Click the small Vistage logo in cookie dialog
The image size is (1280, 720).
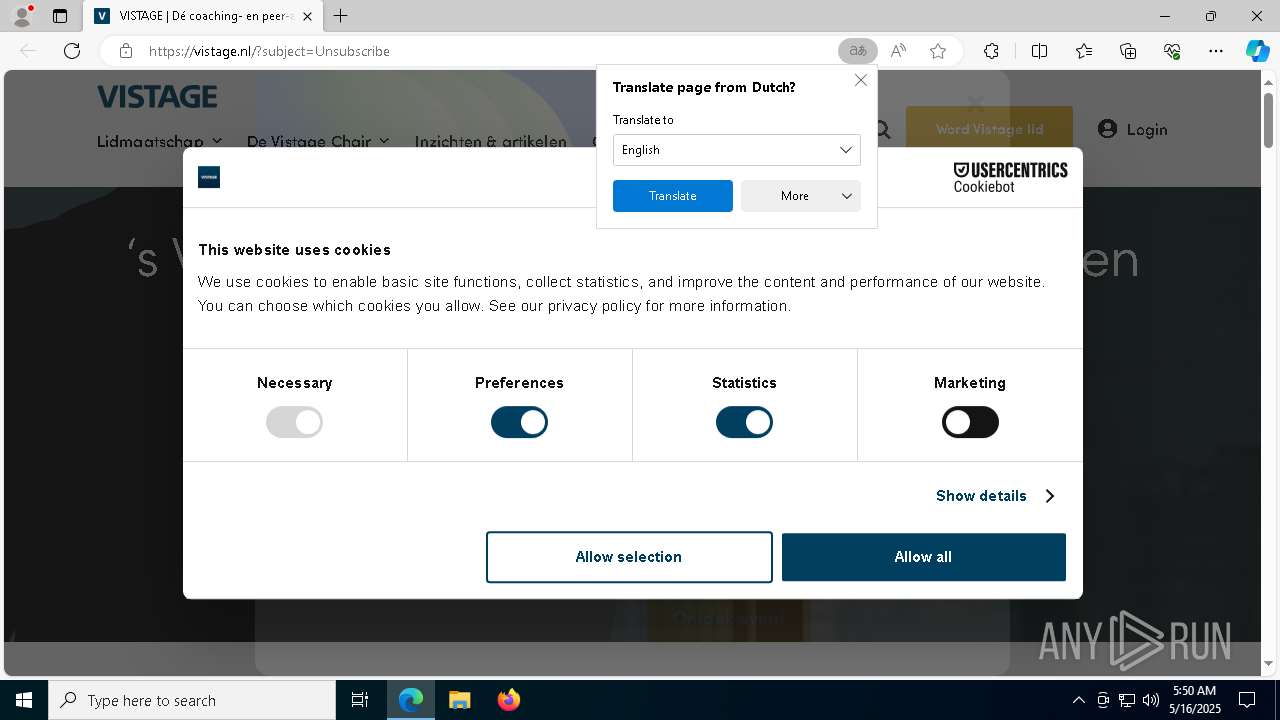[x=209, y=177]
